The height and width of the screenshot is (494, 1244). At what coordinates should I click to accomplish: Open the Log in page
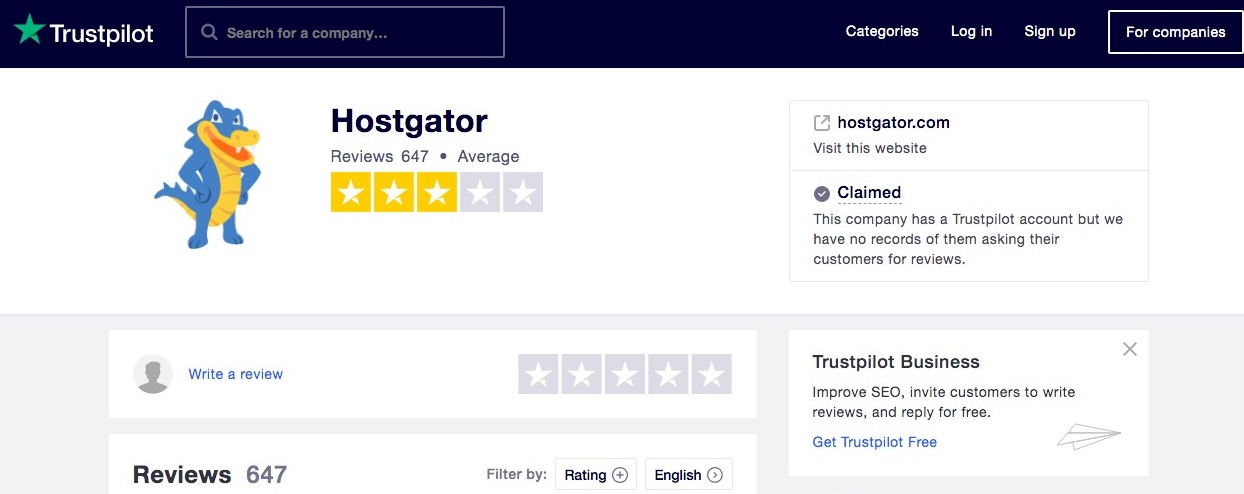pyautogui.click(x=971, y=31)
